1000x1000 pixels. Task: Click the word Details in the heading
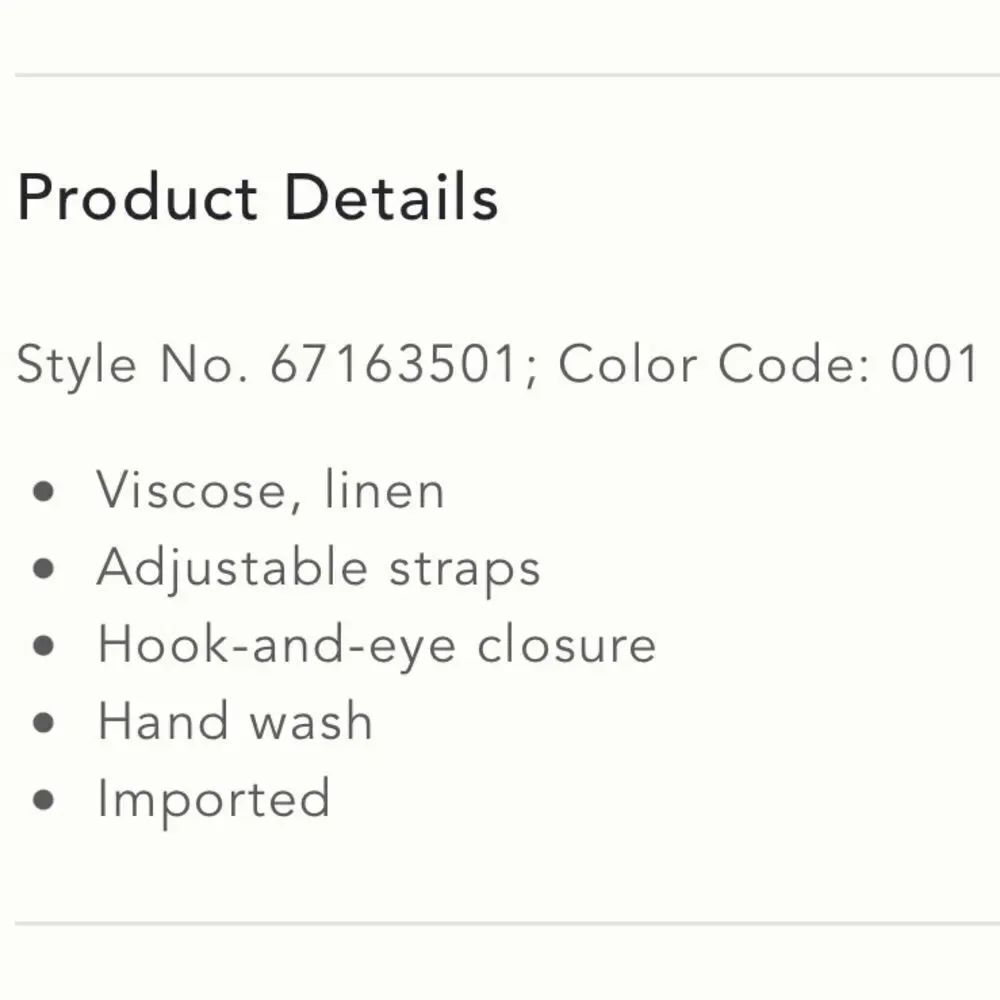(391, 198)
